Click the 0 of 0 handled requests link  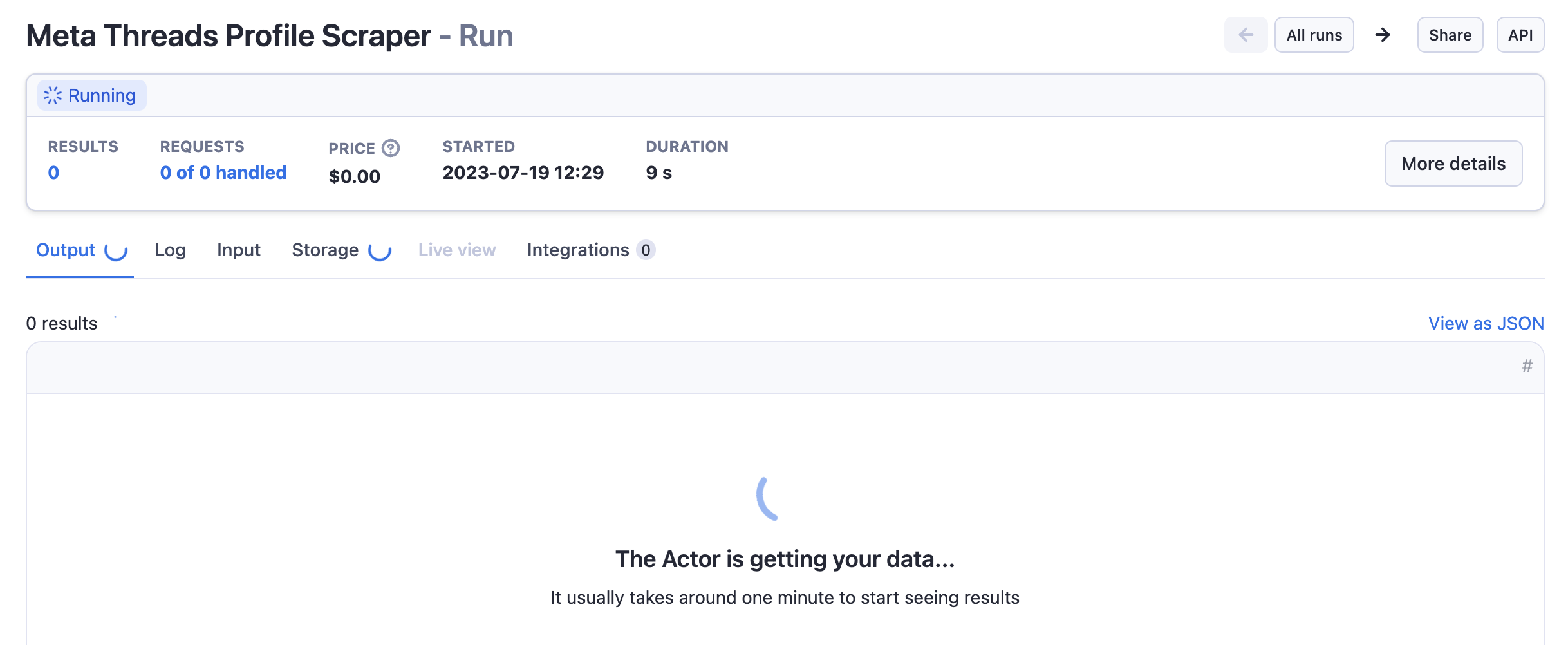[223, 173]
